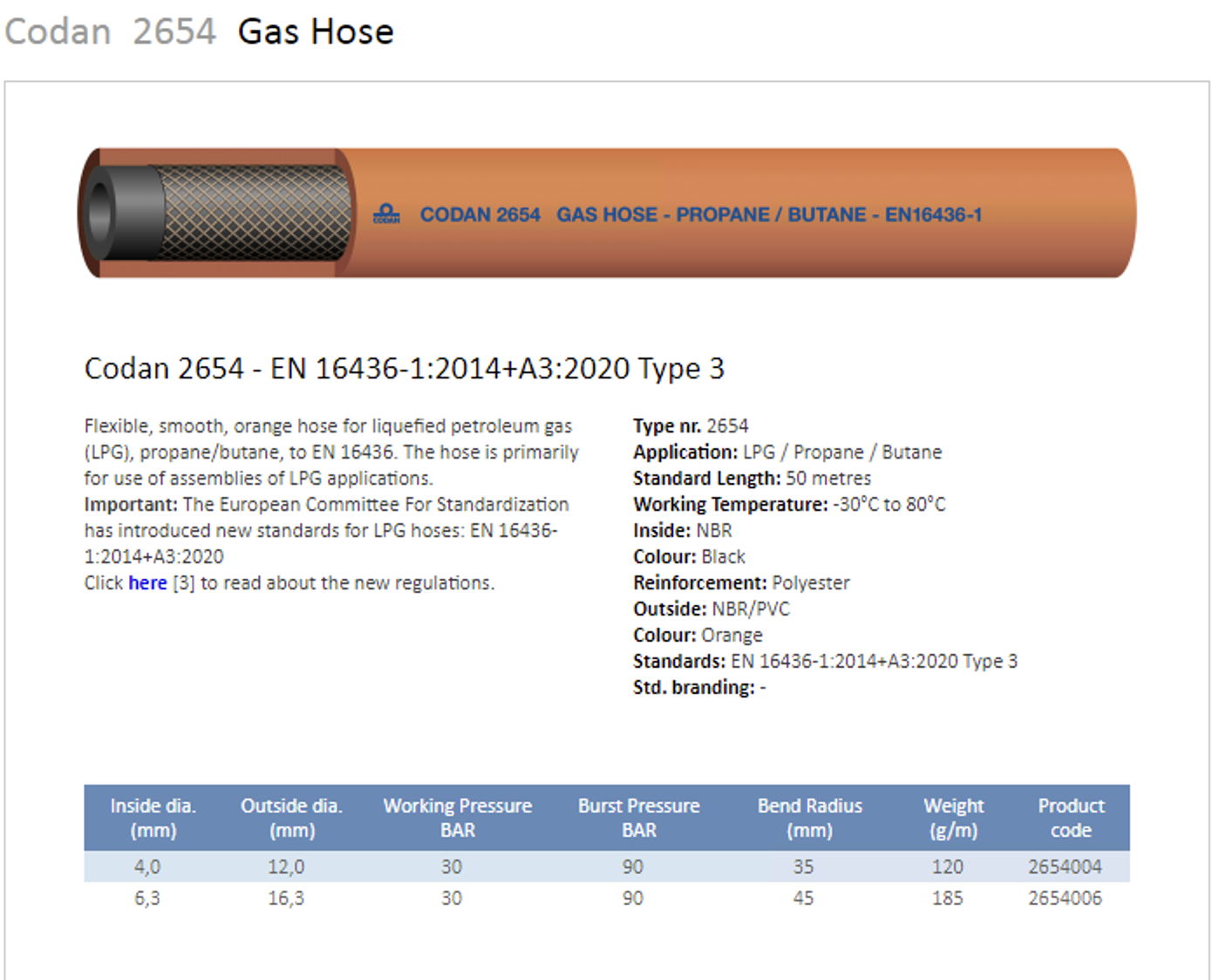Click the 'Standard Length: 50 metres' line
Screen dimensions: 1212x980
pos(752,479)
